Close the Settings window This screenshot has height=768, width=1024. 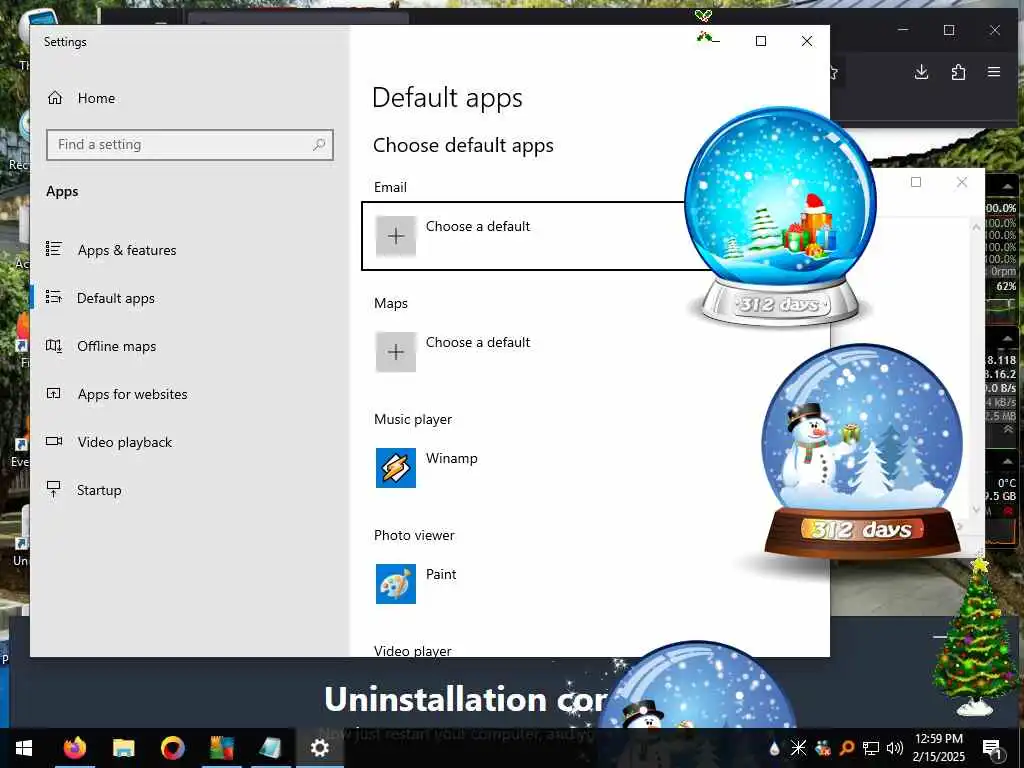(x=807, y=41)
